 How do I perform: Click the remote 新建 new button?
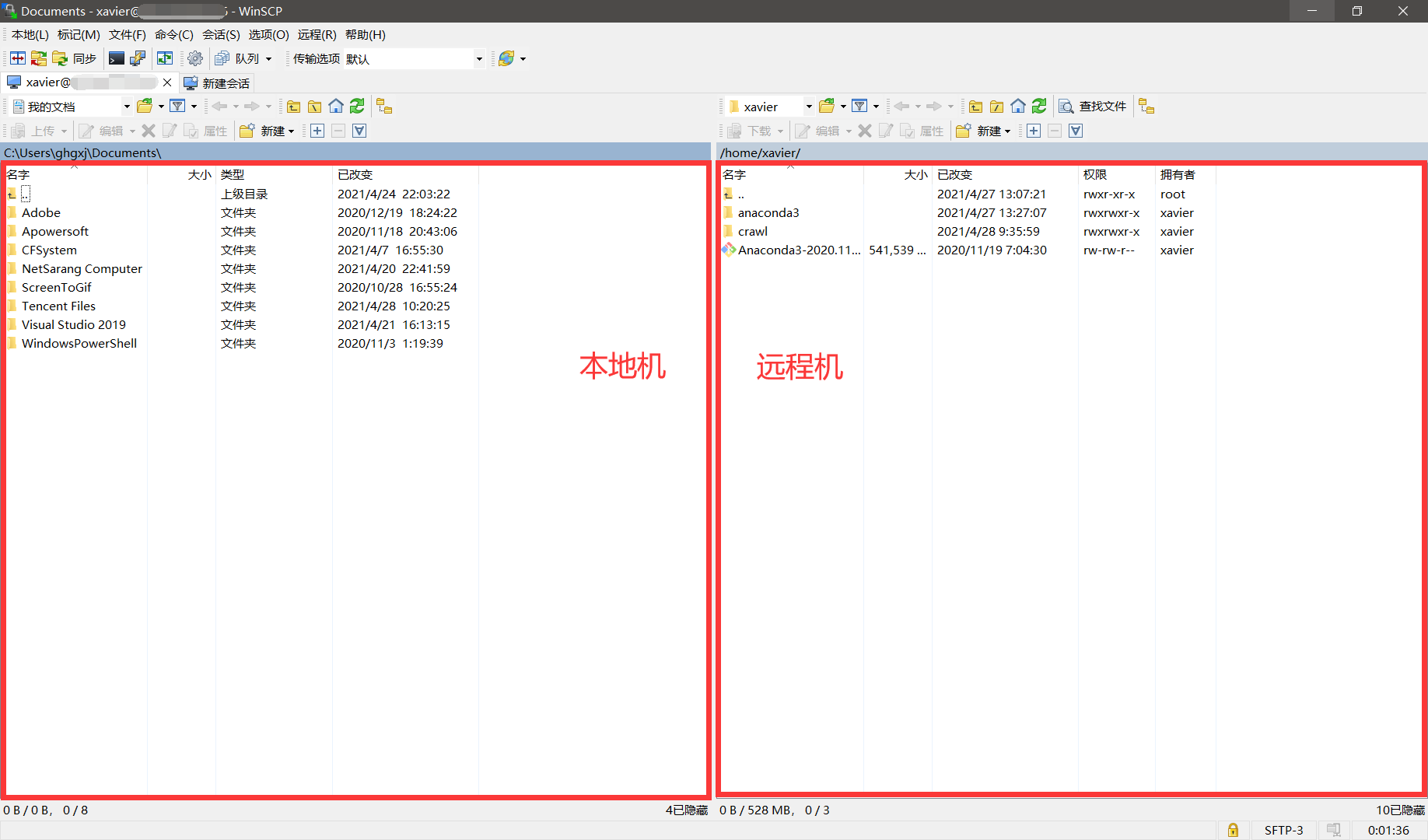[983, 131]
